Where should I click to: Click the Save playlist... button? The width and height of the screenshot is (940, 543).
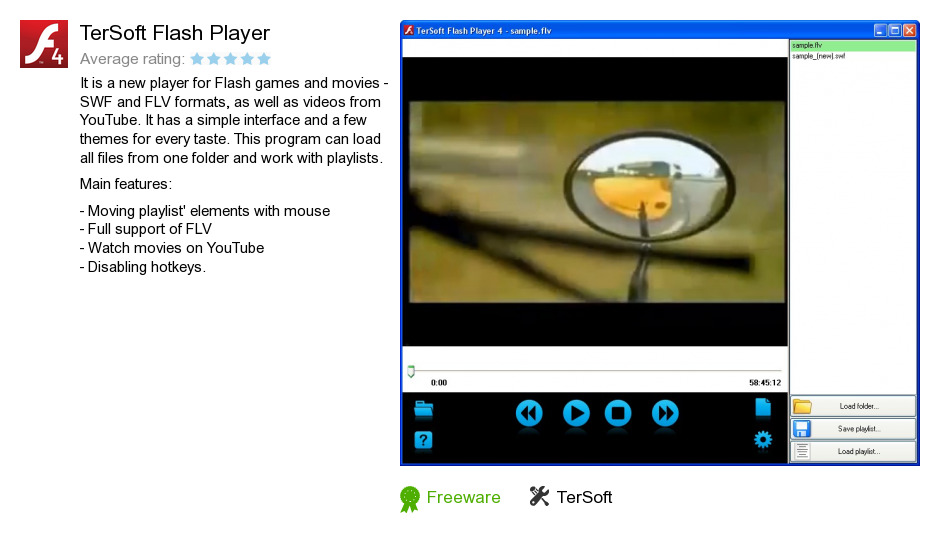click(853, 429)
